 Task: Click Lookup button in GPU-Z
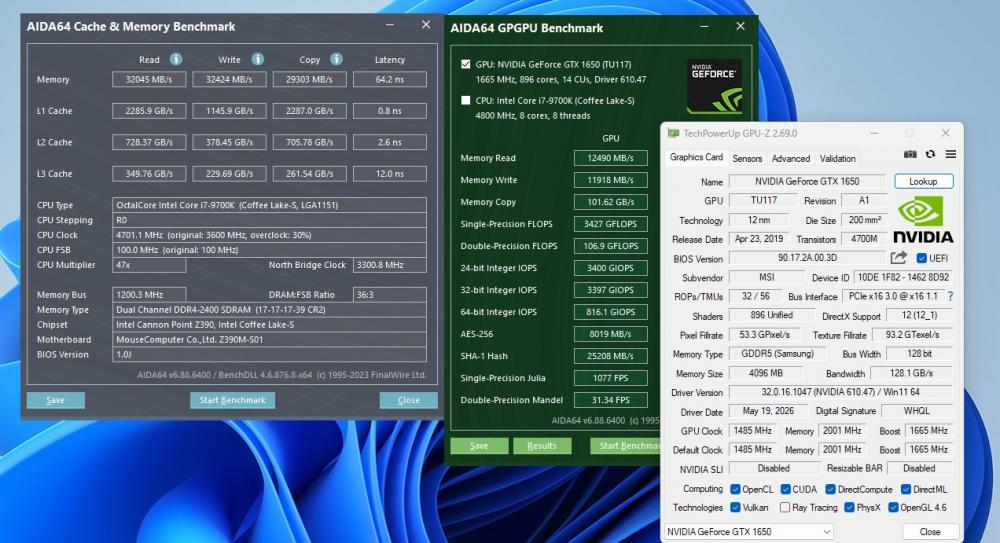coord(923,181)
